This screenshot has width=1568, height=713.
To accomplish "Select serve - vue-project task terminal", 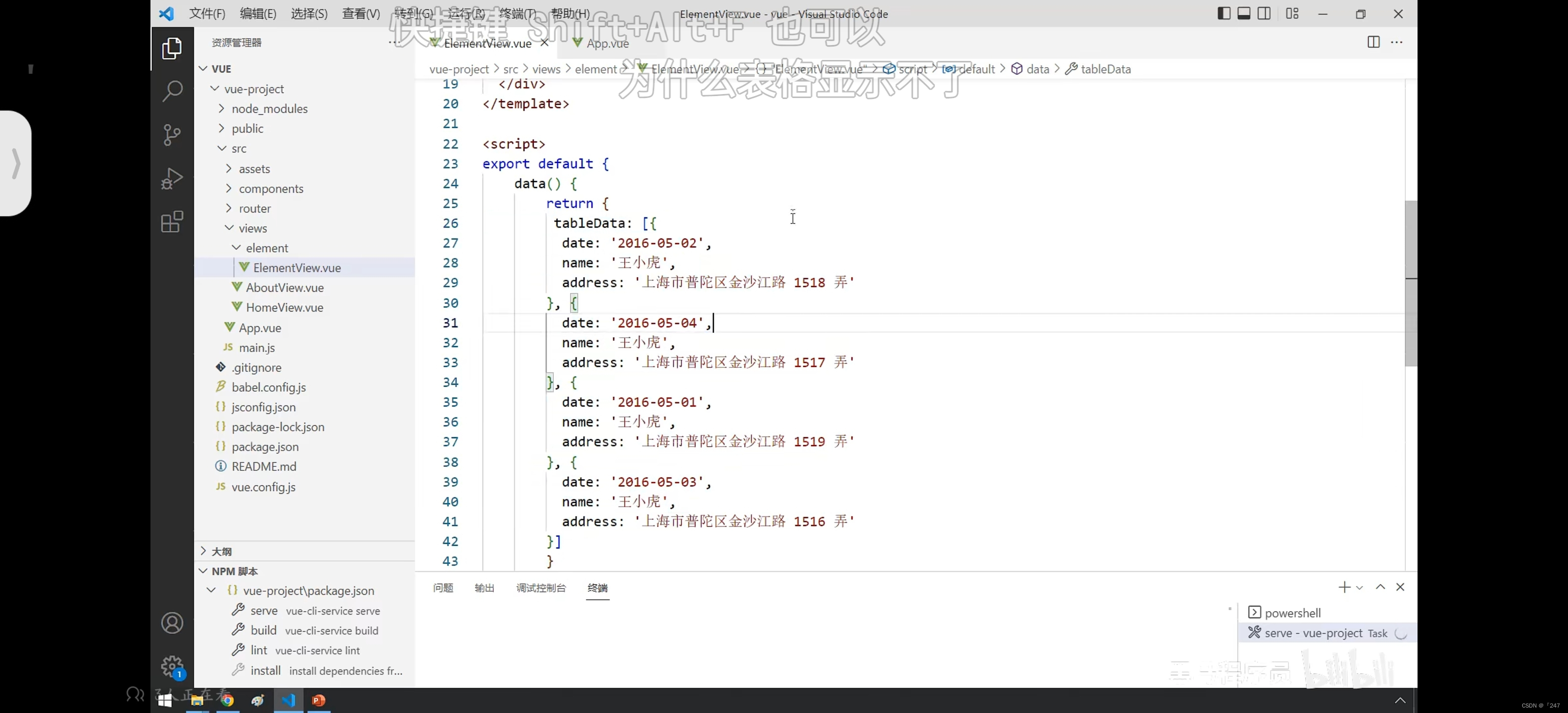I will click(x=1327, y=633).
